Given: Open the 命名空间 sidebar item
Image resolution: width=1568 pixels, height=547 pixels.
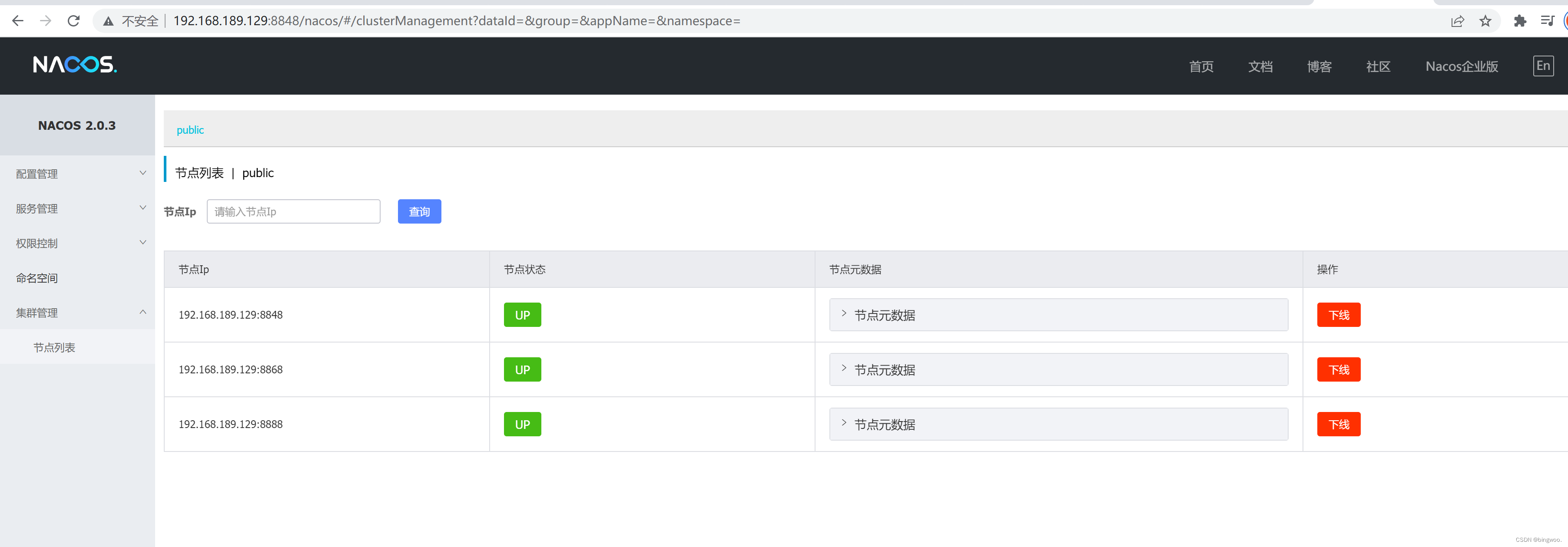Looking at the screenshot, I should point(37,278).
